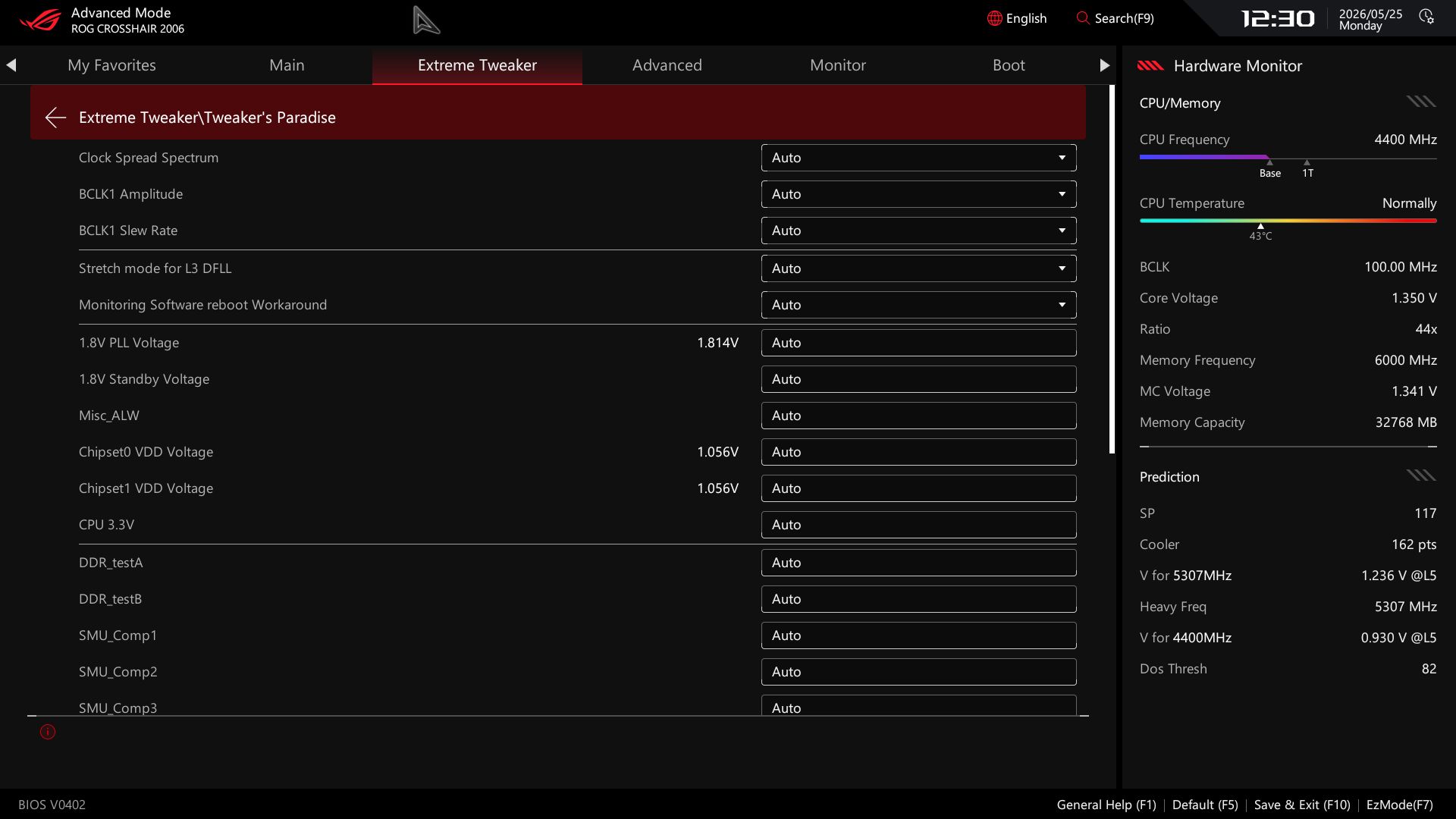Click the 12:30 clock display
The image size is (1456, 819).
coord(1278,18)
